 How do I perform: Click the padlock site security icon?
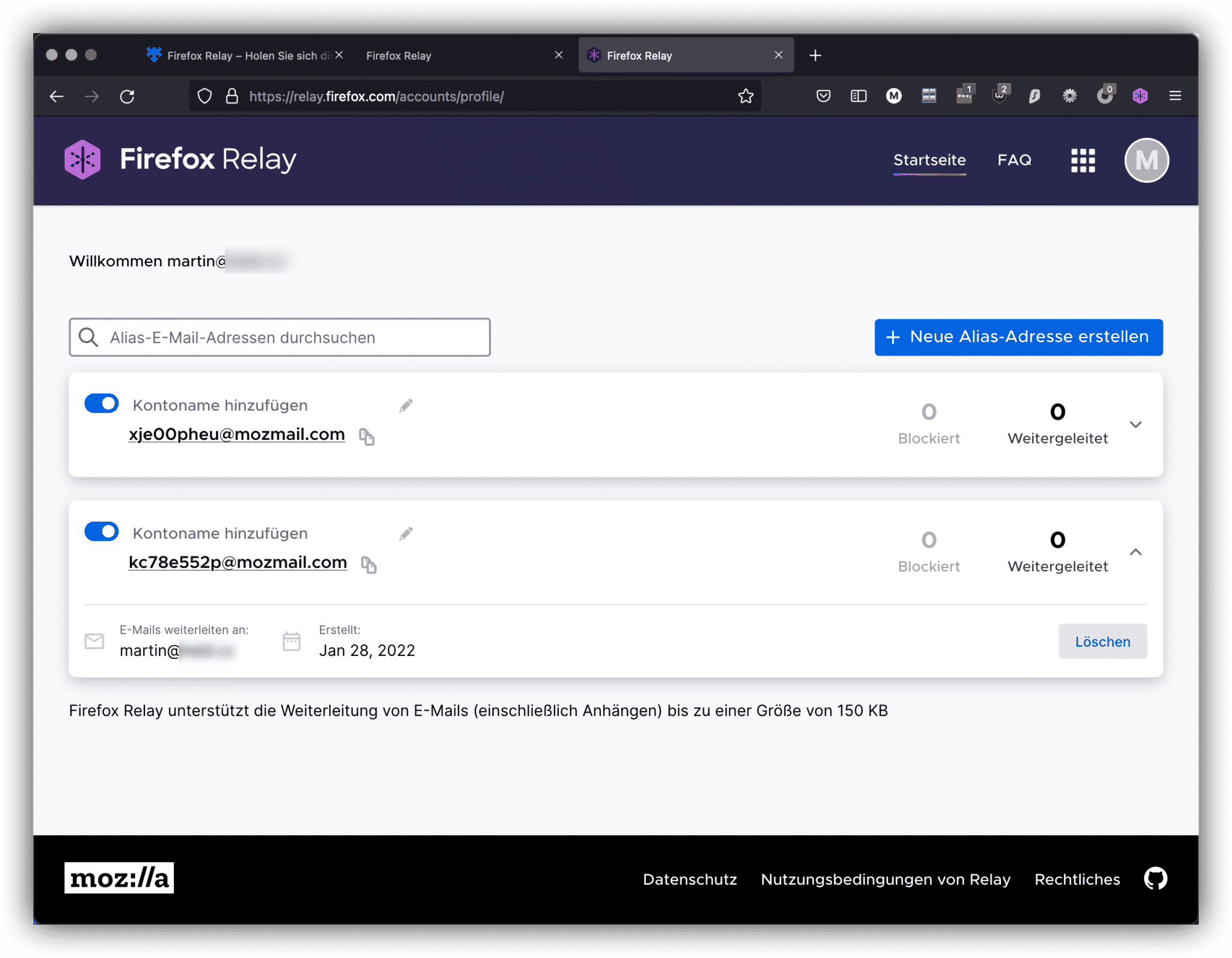point(232,96)
